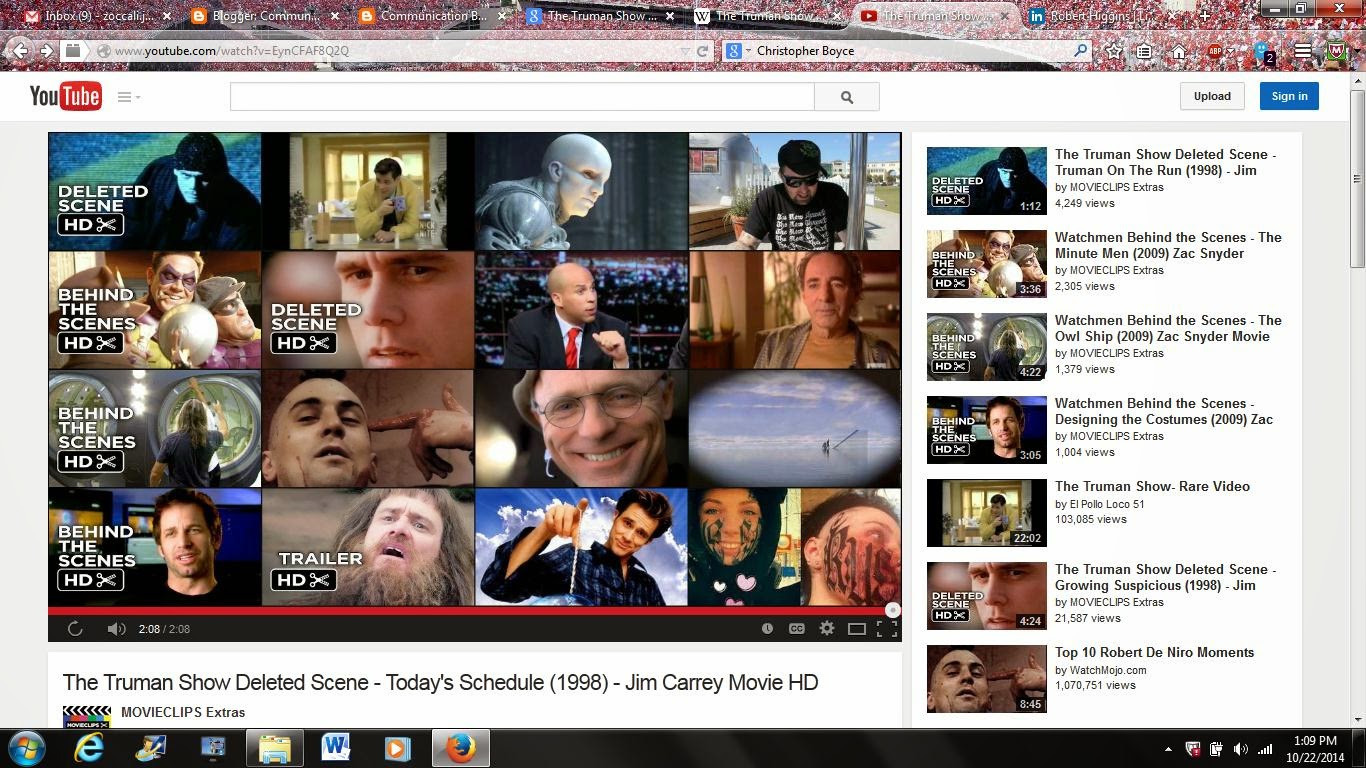Open the Watchmen Owl Ship video link
This screenshot has height=768, width=1366.
pyautogui.click(x=1168, y=328)
